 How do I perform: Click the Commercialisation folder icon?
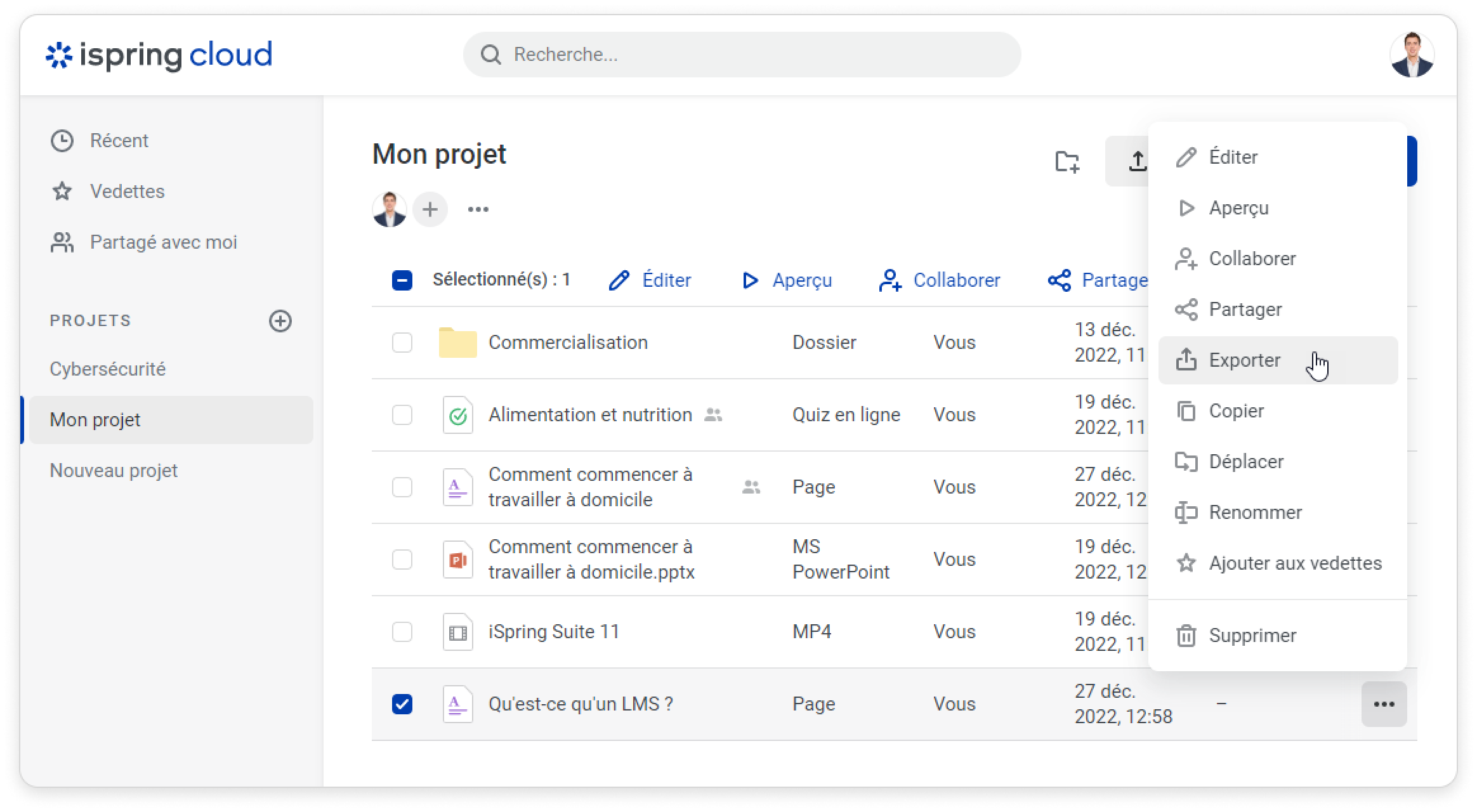click(457, 343)
